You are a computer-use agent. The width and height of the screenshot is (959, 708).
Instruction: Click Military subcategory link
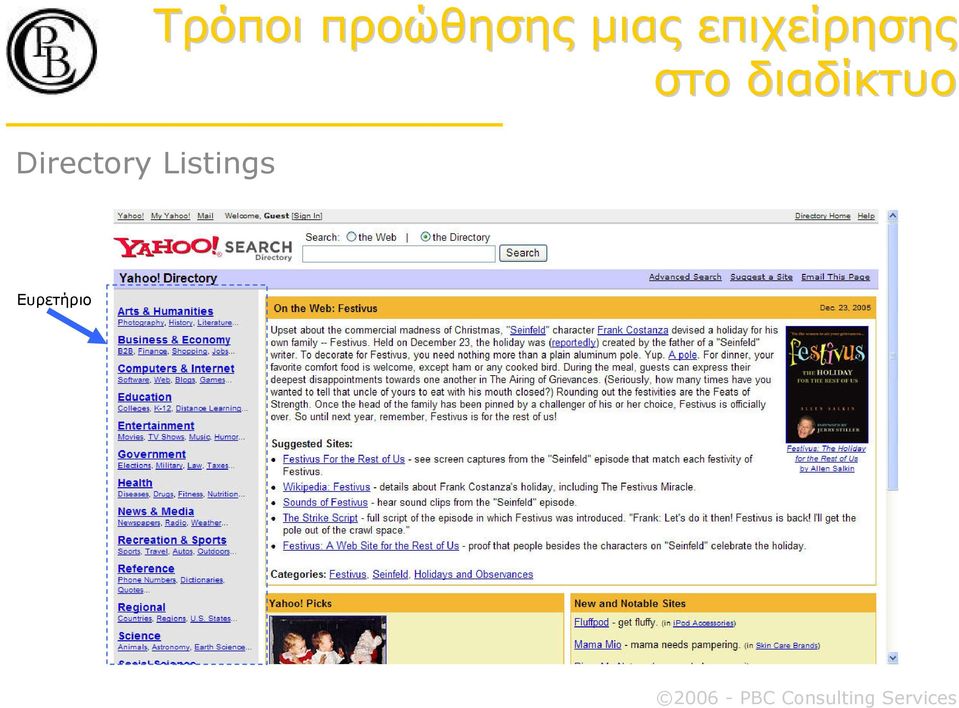point(169,465)
